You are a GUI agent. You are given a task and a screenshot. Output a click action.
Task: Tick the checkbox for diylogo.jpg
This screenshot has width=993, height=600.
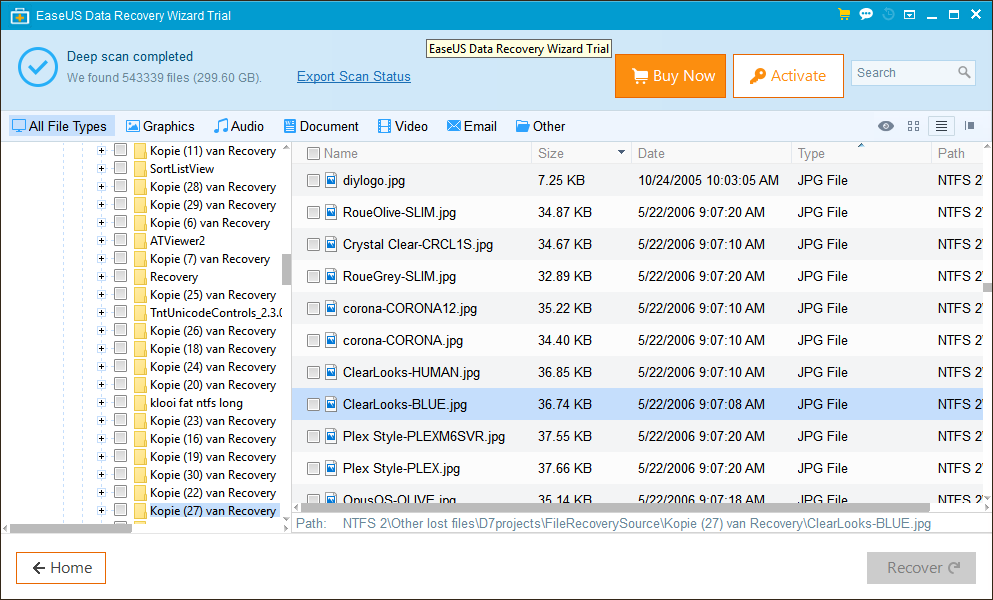click(314, 181)
